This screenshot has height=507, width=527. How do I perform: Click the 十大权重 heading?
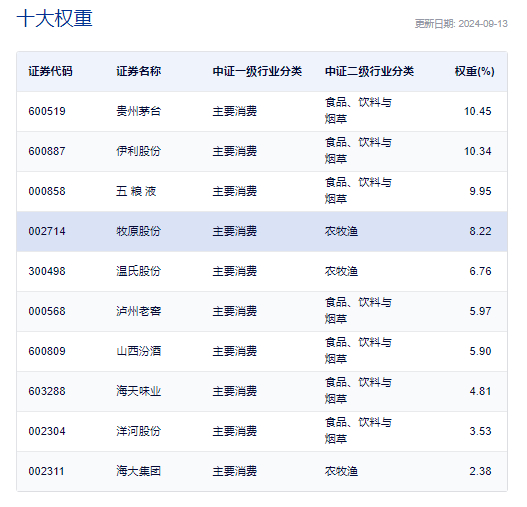(54, 18)
